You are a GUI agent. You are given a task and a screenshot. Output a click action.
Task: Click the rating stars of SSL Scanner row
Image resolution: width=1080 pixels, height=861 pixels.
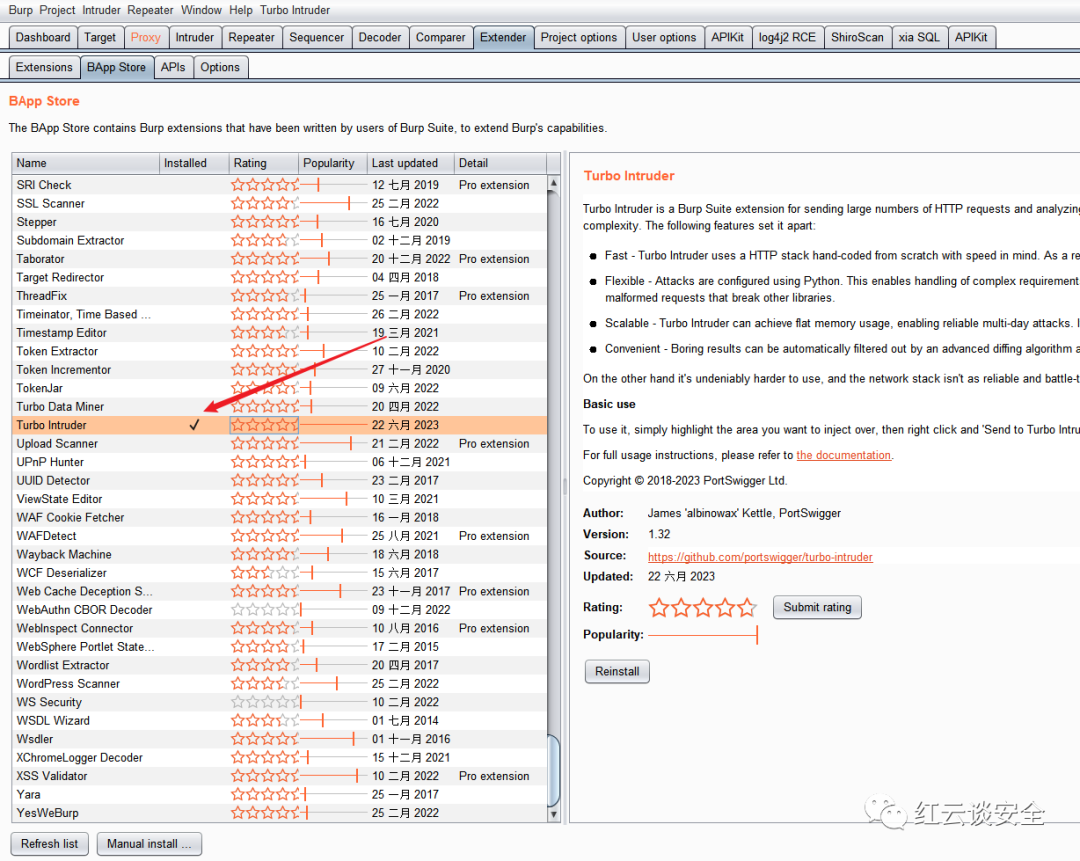[x=265, y=203]
